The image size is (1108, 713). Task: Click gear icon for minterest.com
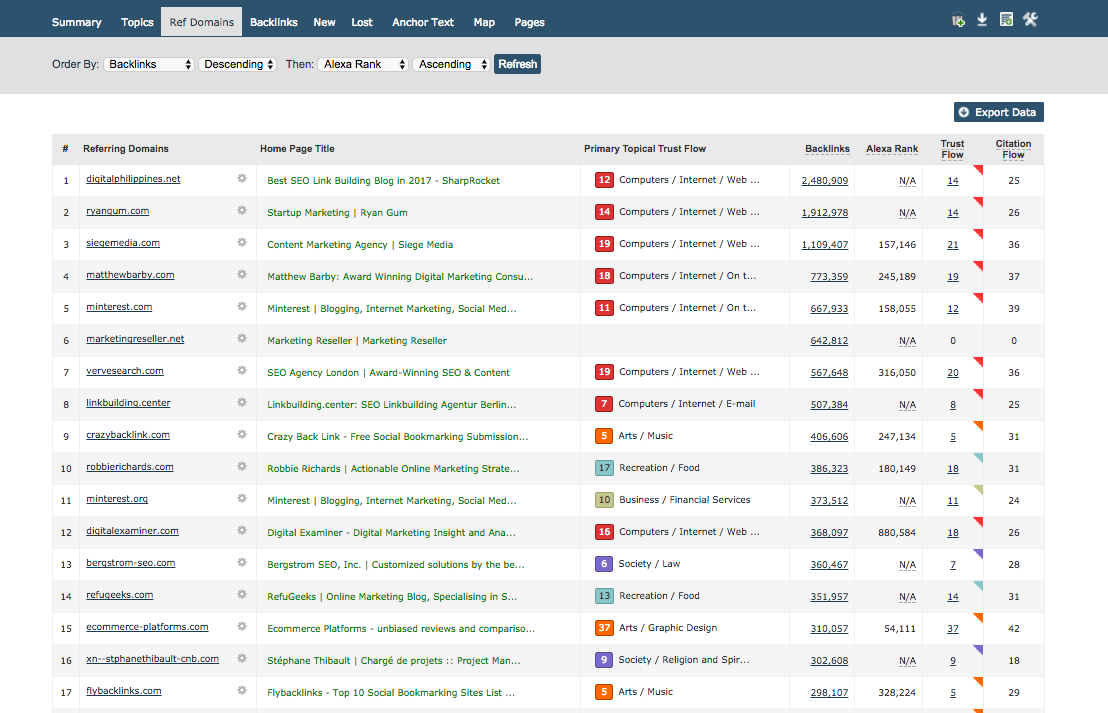(242, 307)
